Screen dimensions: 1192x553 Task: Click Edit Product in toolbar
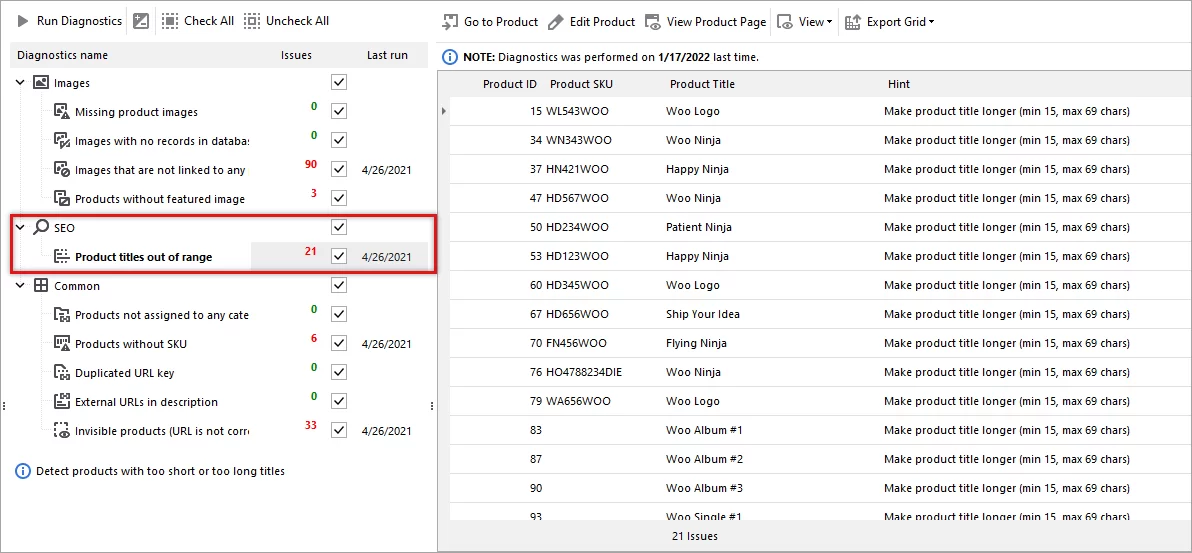(592, 21)
